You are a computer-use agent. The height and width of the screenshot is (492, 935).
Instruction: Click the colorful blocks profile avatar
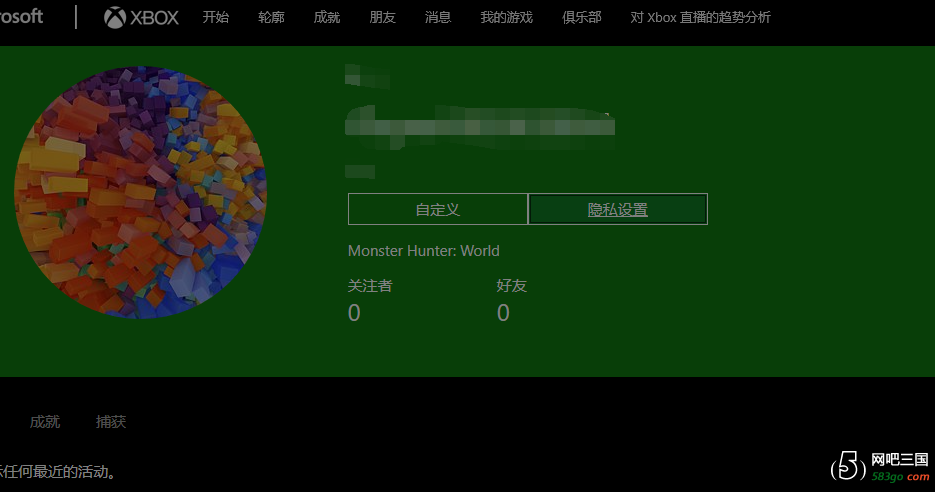click(x=141, y=193)
